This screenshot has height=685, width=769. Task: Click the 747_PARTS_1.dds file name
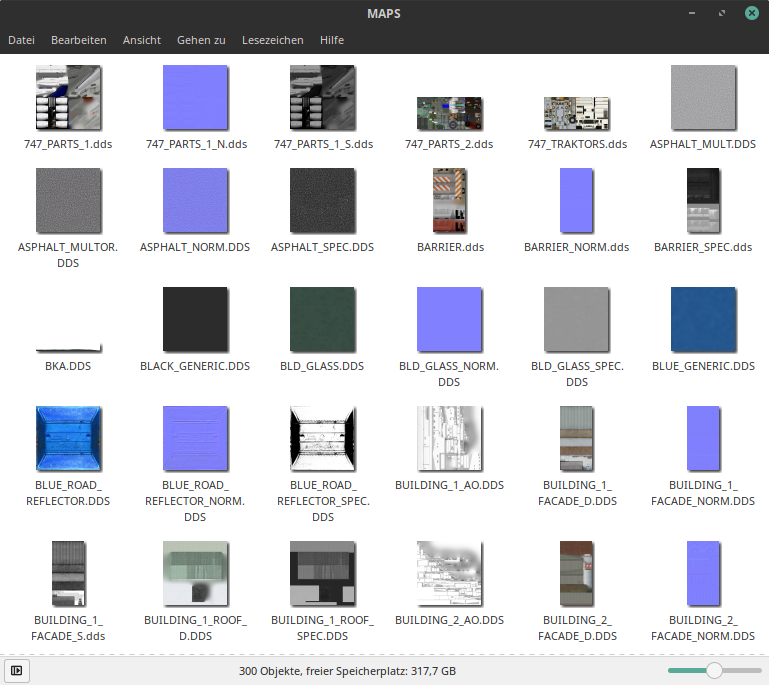click(x=68, y=144)
